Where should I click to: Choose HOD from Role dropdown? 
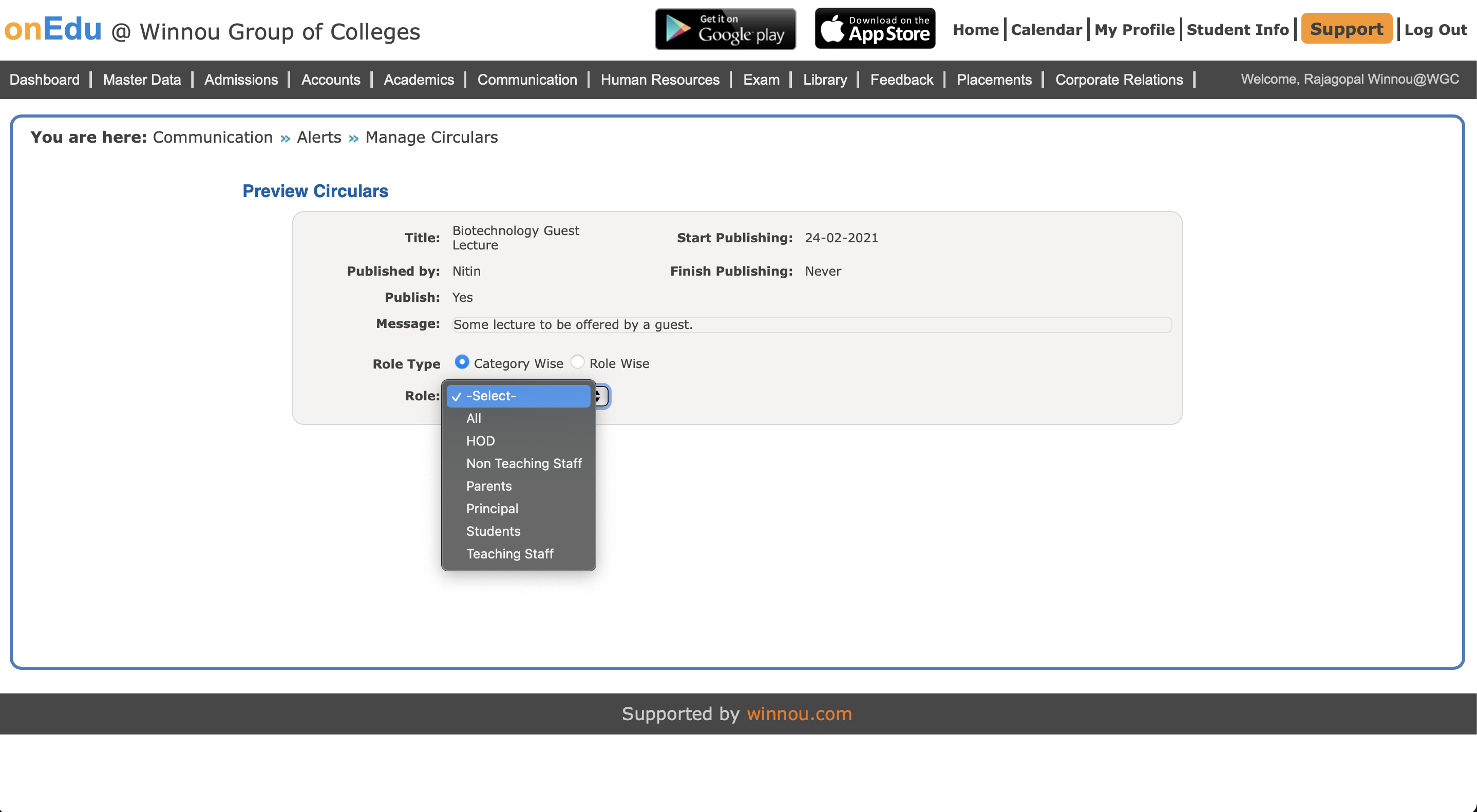pyautogui.click(x=481, y=441)
